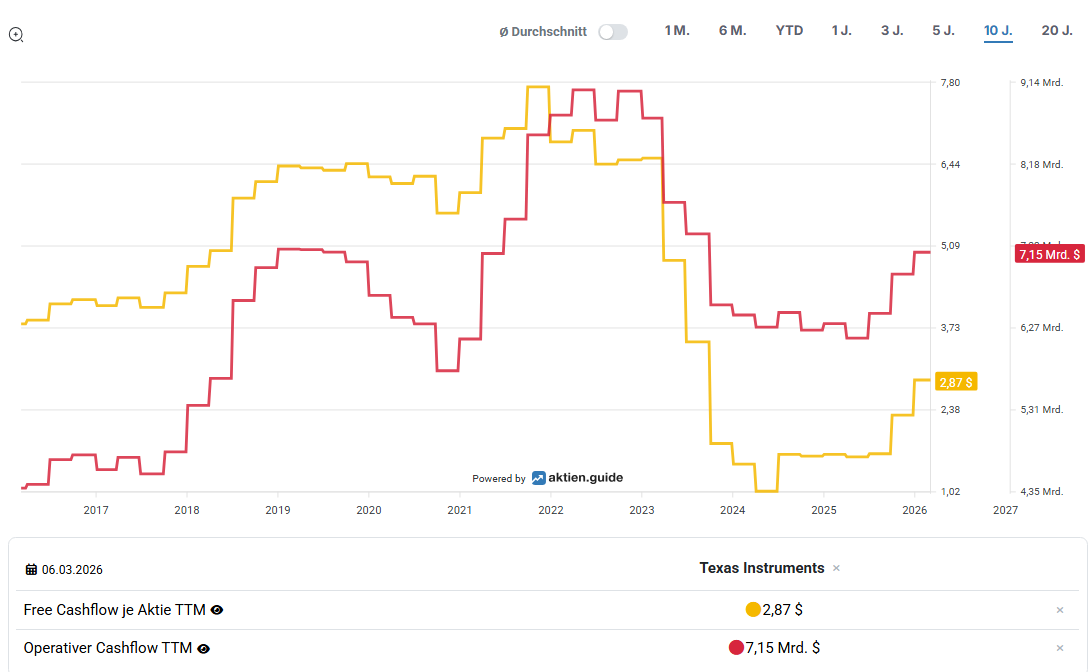Screen dimensions: 1091x672
Task: Remove Texas Instruments with the x icon
Action: [x=836, y=568]
